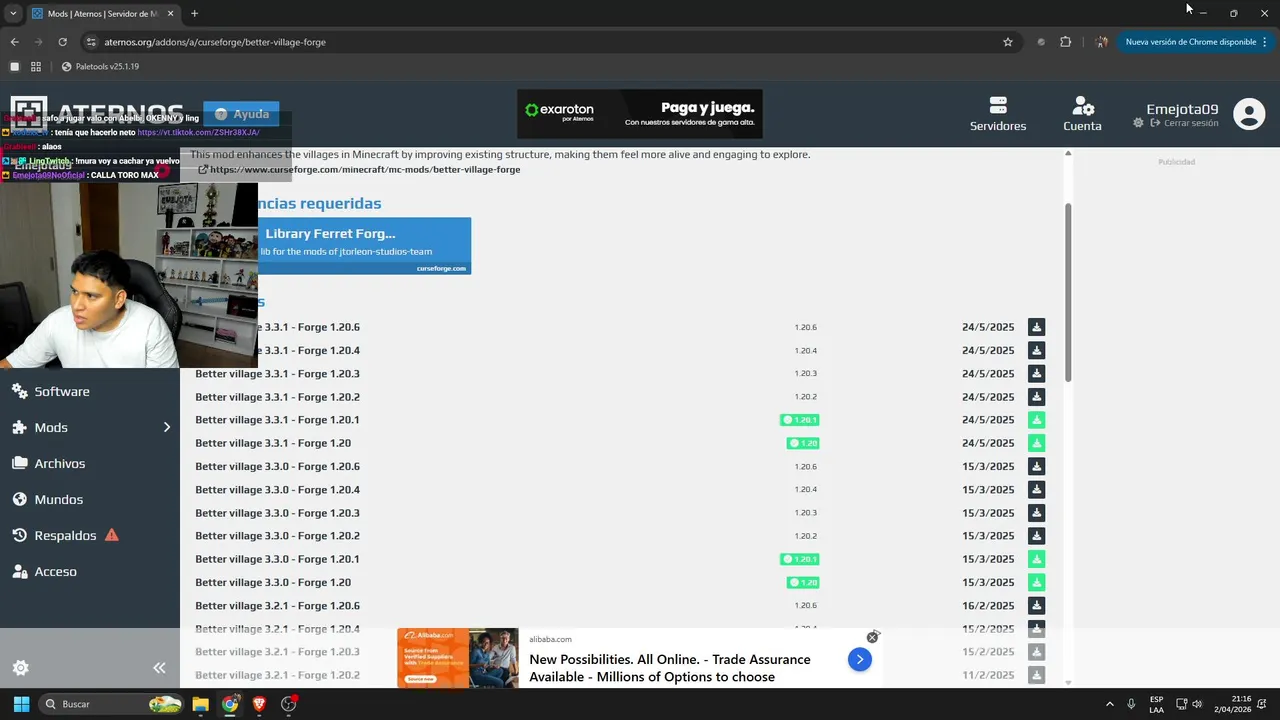Download Better village 3.2.1 Forge 1.20.6

1036,606
